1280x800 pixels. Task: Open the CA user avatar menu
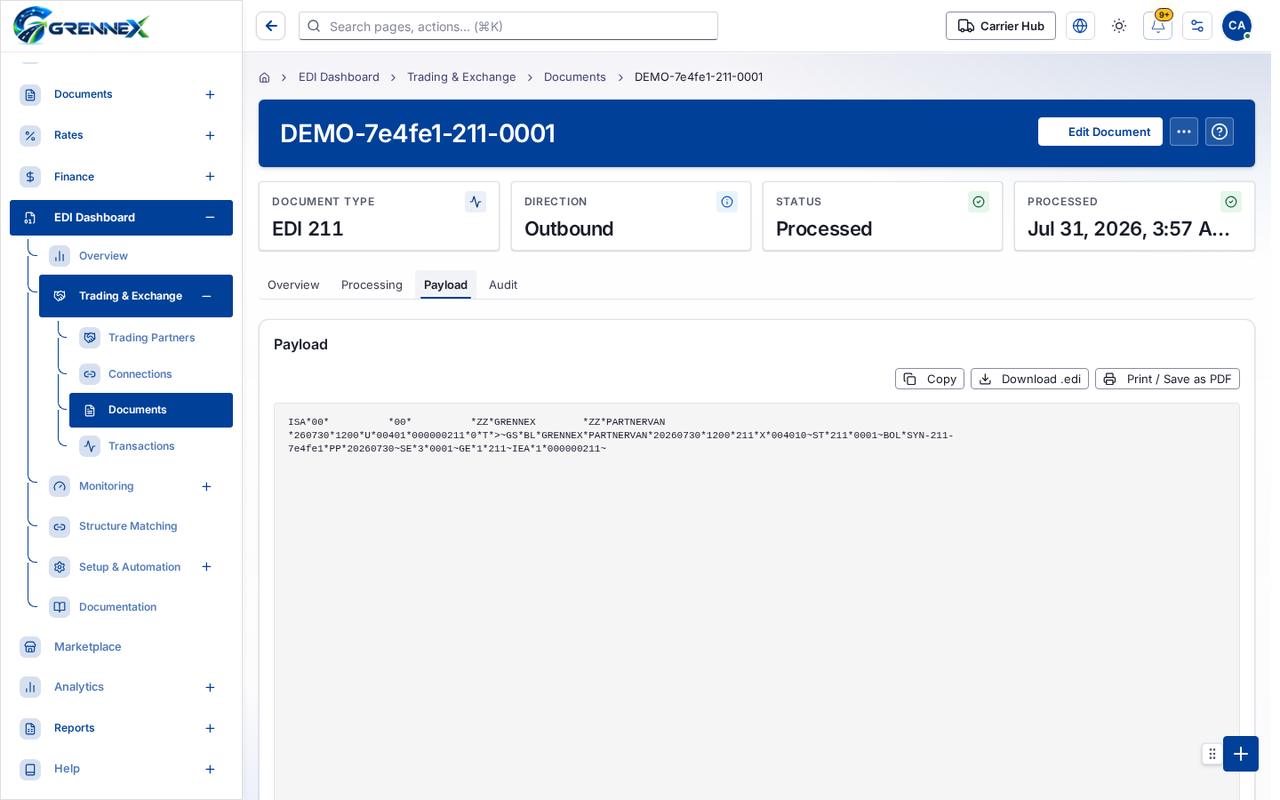tap(1237, 26)
